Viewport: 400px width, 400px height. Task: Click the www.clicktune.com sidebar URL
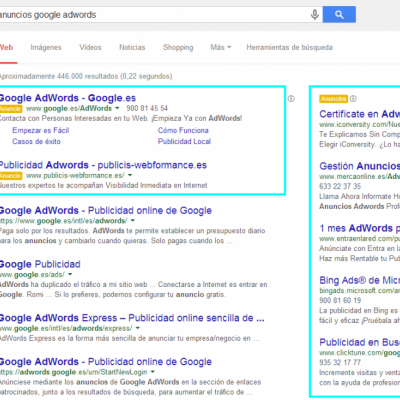[x=359, y=353]
